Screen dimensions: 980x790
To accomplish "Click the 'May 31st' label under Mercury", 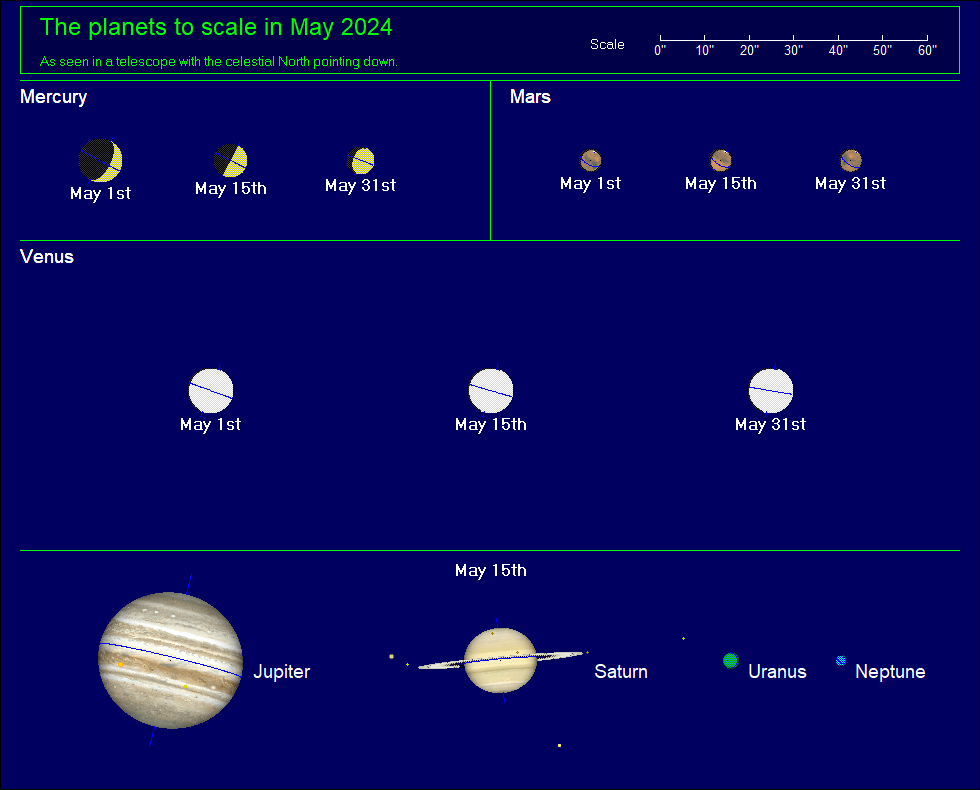I will tap(361, 186).
